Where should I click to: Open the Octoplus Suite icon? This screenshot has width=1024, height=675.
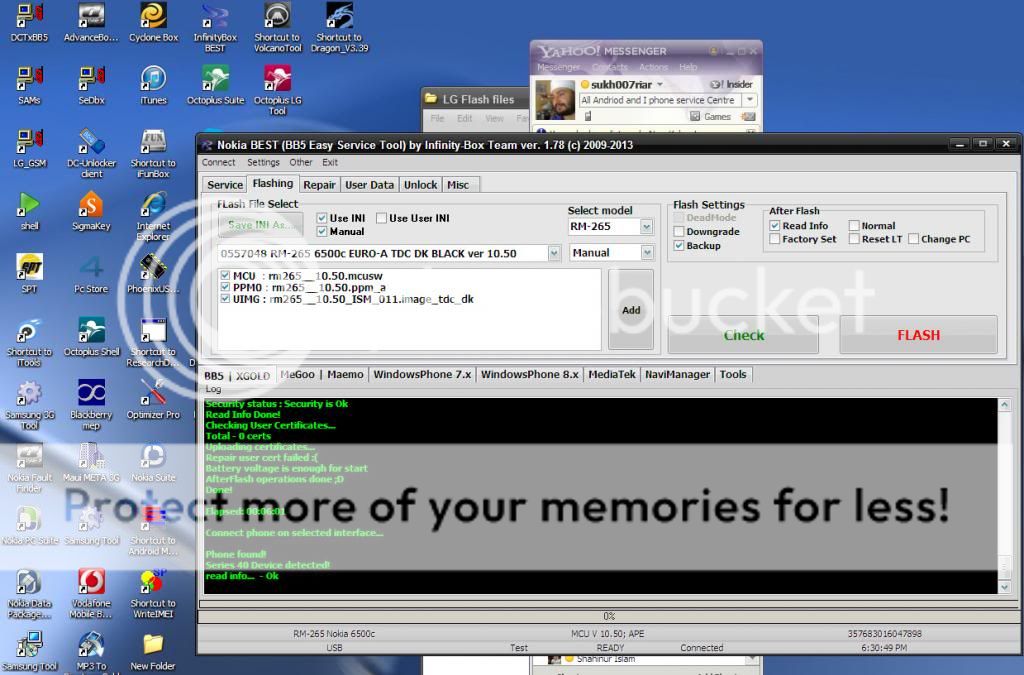point(216,85)
